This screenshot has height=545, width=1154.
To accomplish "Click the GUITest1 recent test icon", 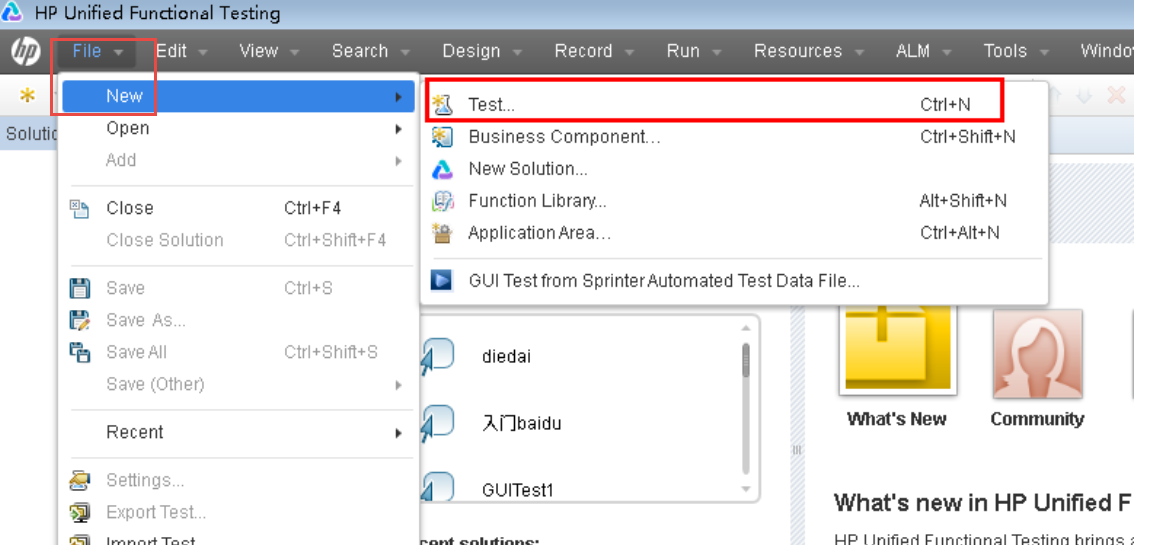I will (437, 487).
